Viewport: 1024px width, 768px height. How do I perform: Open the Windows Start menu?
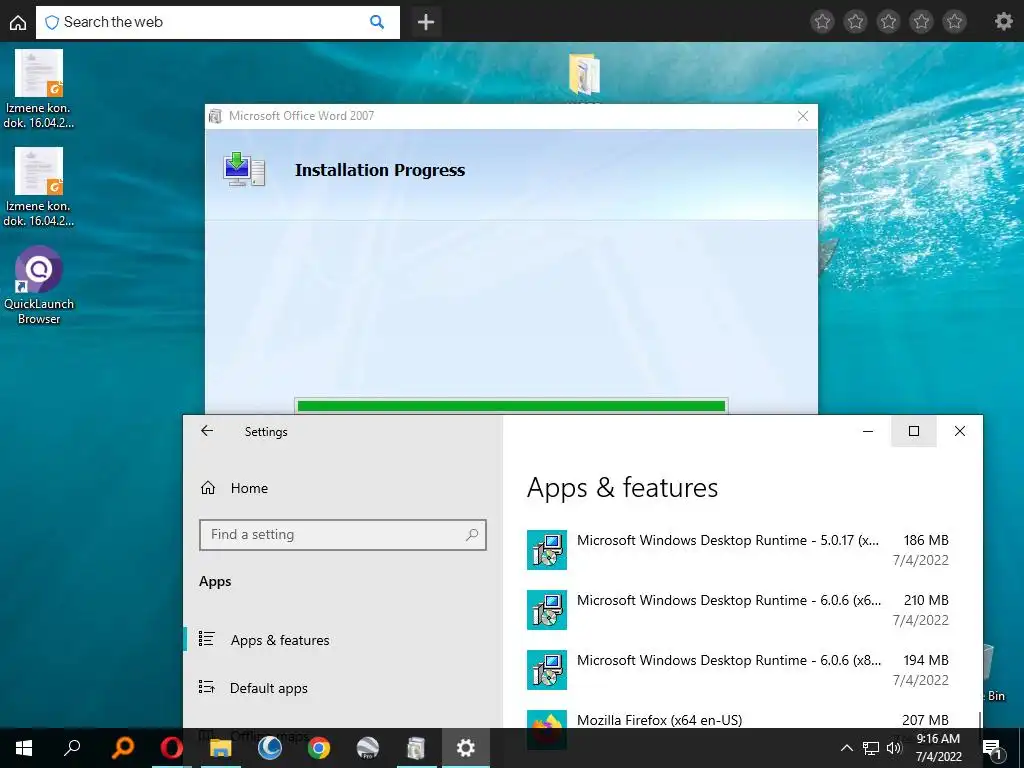(24, 748)
